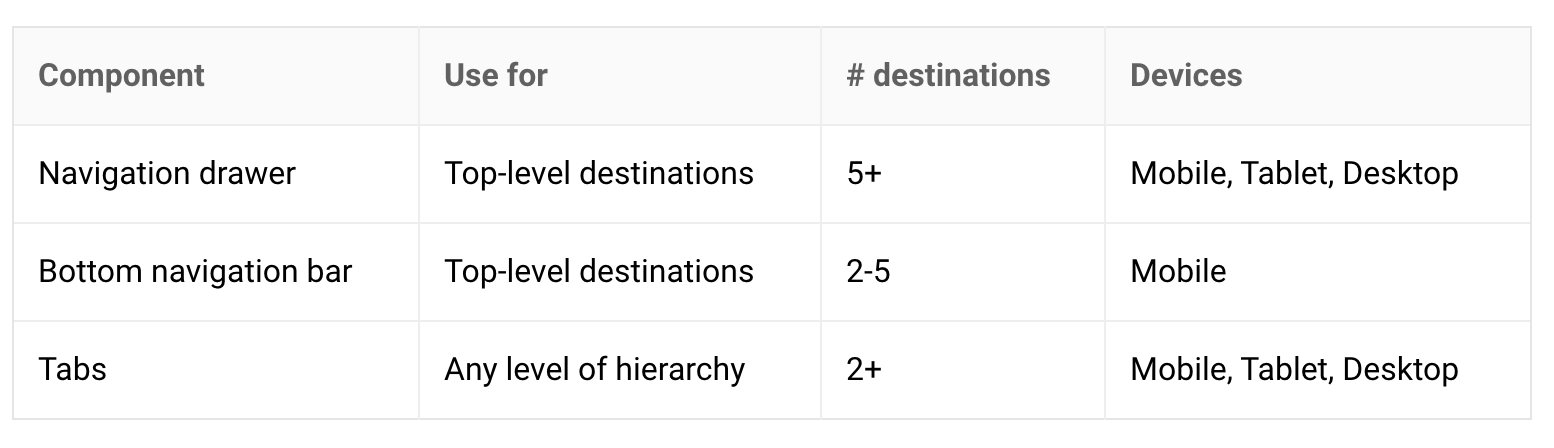Select the Navigation drawer cell
The height and width of the screenshot is (448, 1554).
click(x=167, y=174)
